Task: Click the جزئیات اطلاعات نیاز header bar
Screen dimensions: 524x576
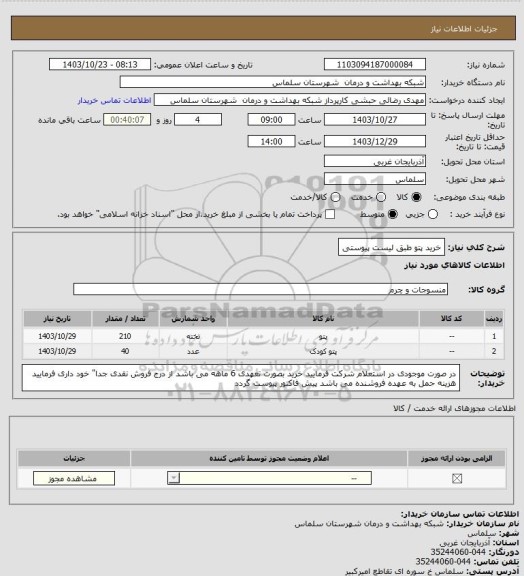Action: [263, 28]
